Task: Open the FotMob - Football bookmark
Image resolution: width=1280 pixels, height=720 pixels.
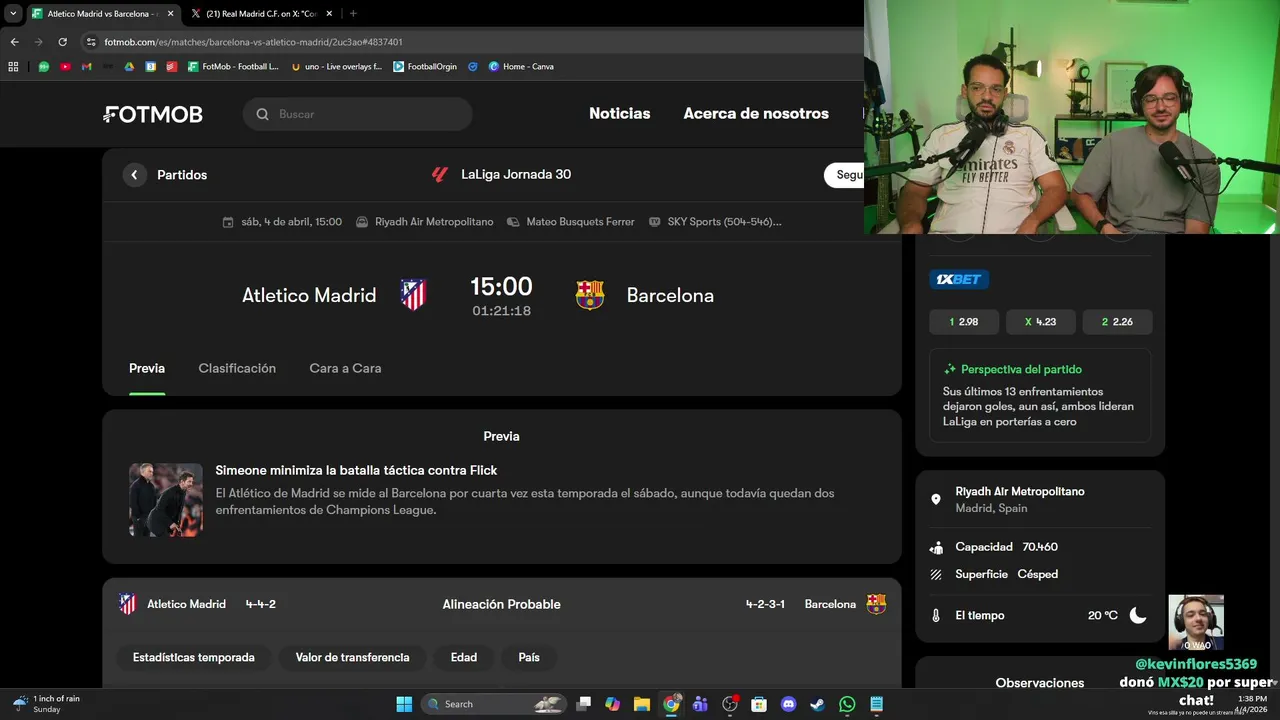Action: click(x=233, y=67)
